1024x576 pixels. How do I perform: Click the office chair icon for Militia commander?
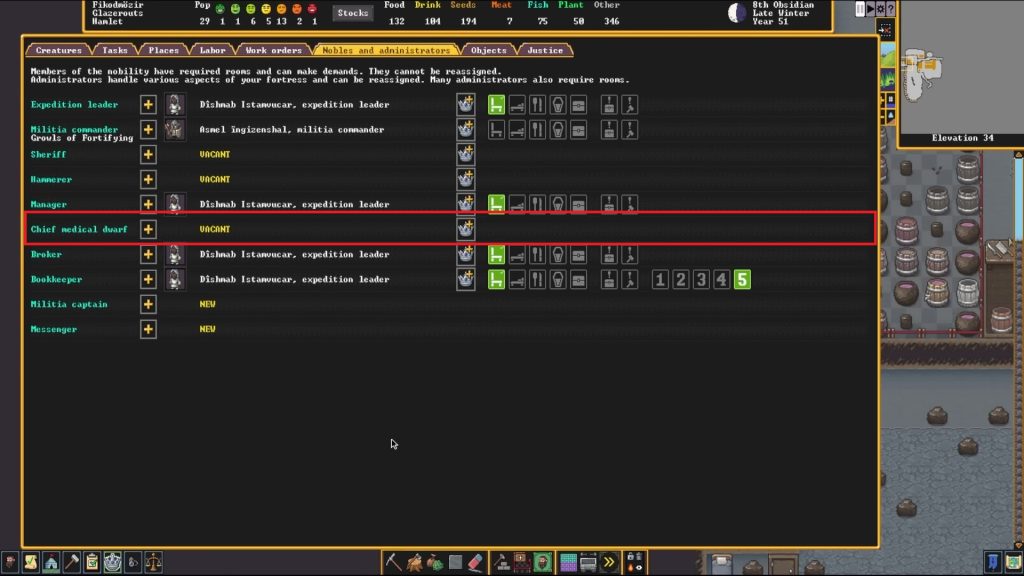pos(496,129)
